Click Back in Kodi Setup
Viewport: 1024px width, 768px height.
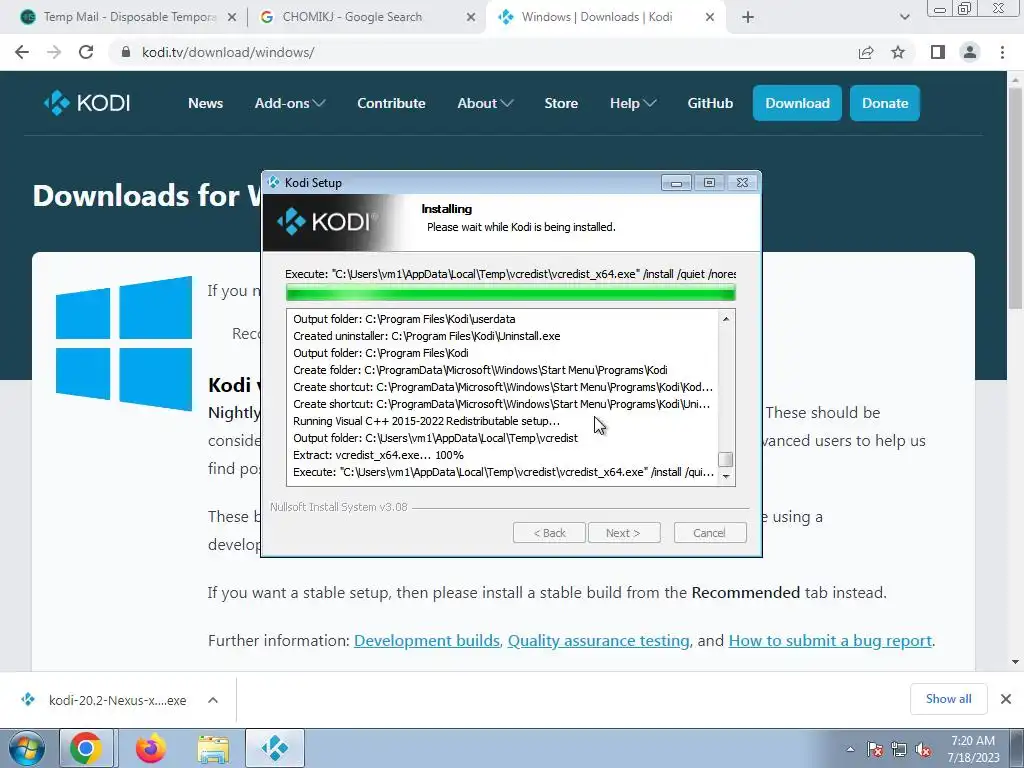[549, 533]
